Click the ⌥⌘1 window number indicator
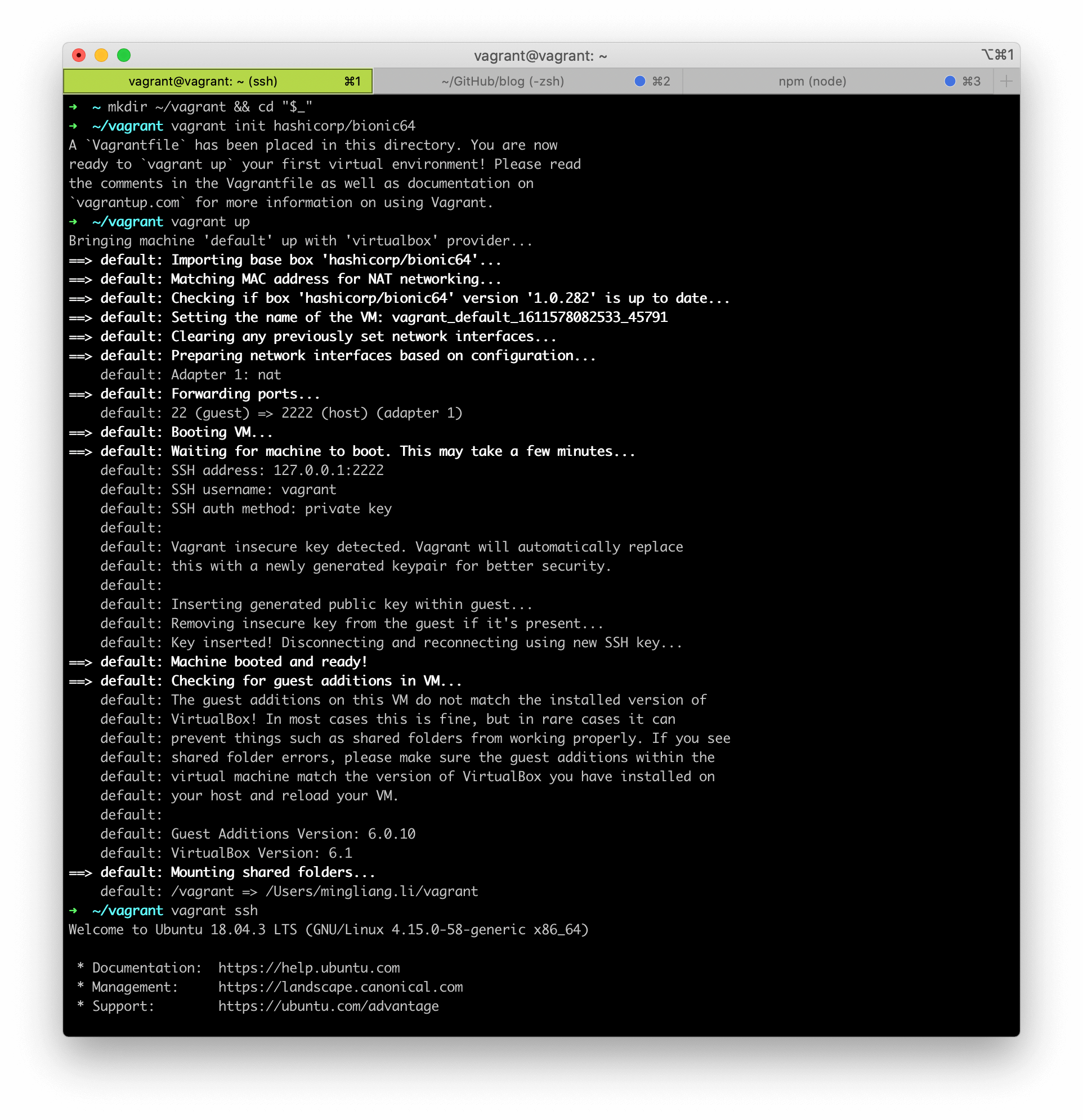This screenshot has width=1083, height=1120. (998, 55)
